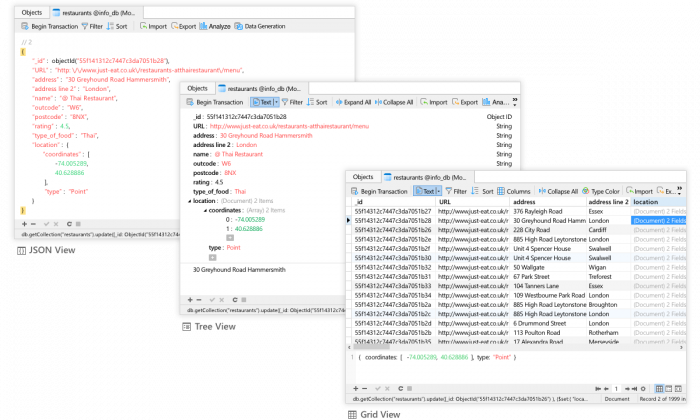Click the grid horizontal scrollbar thumb
This screenshot has height=420, width=700.
coord(371,347)
